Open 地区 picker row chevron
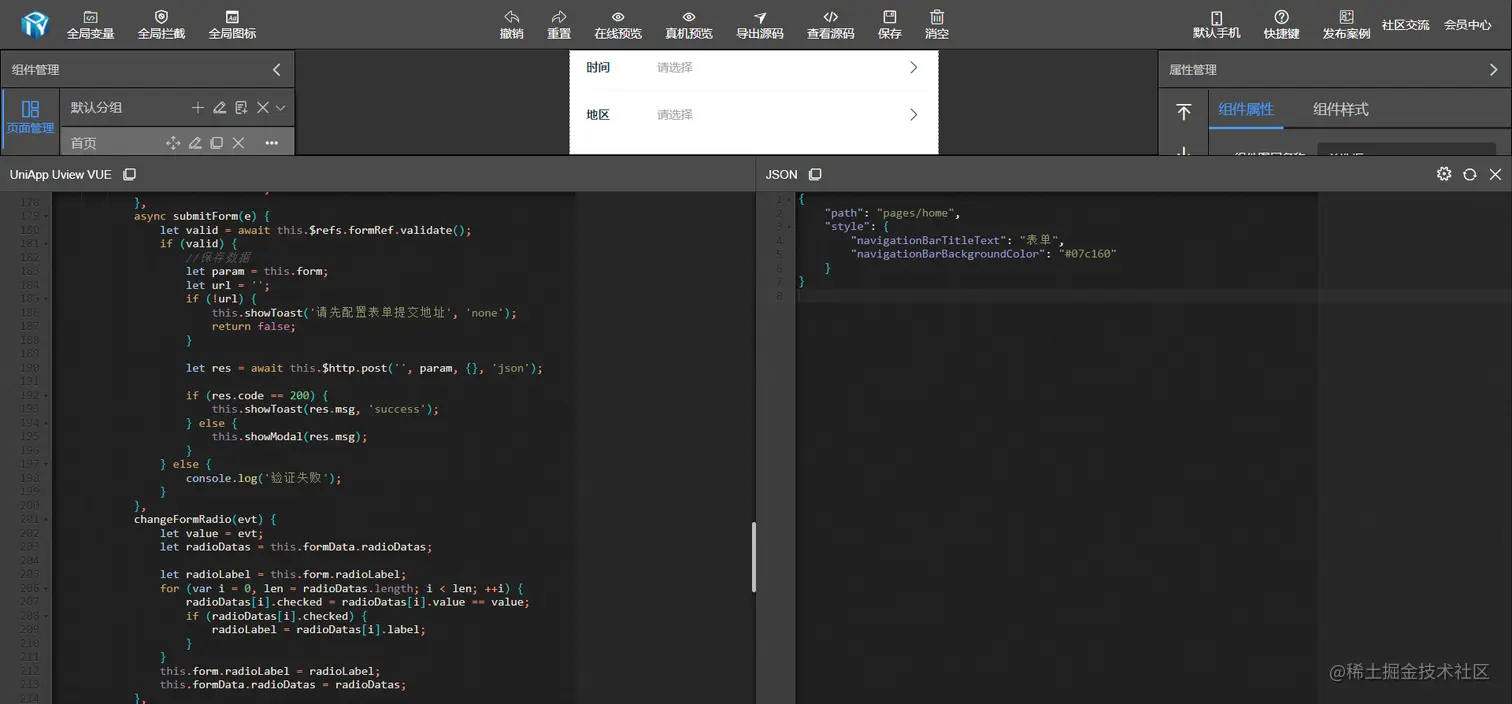 click(913, 115)
